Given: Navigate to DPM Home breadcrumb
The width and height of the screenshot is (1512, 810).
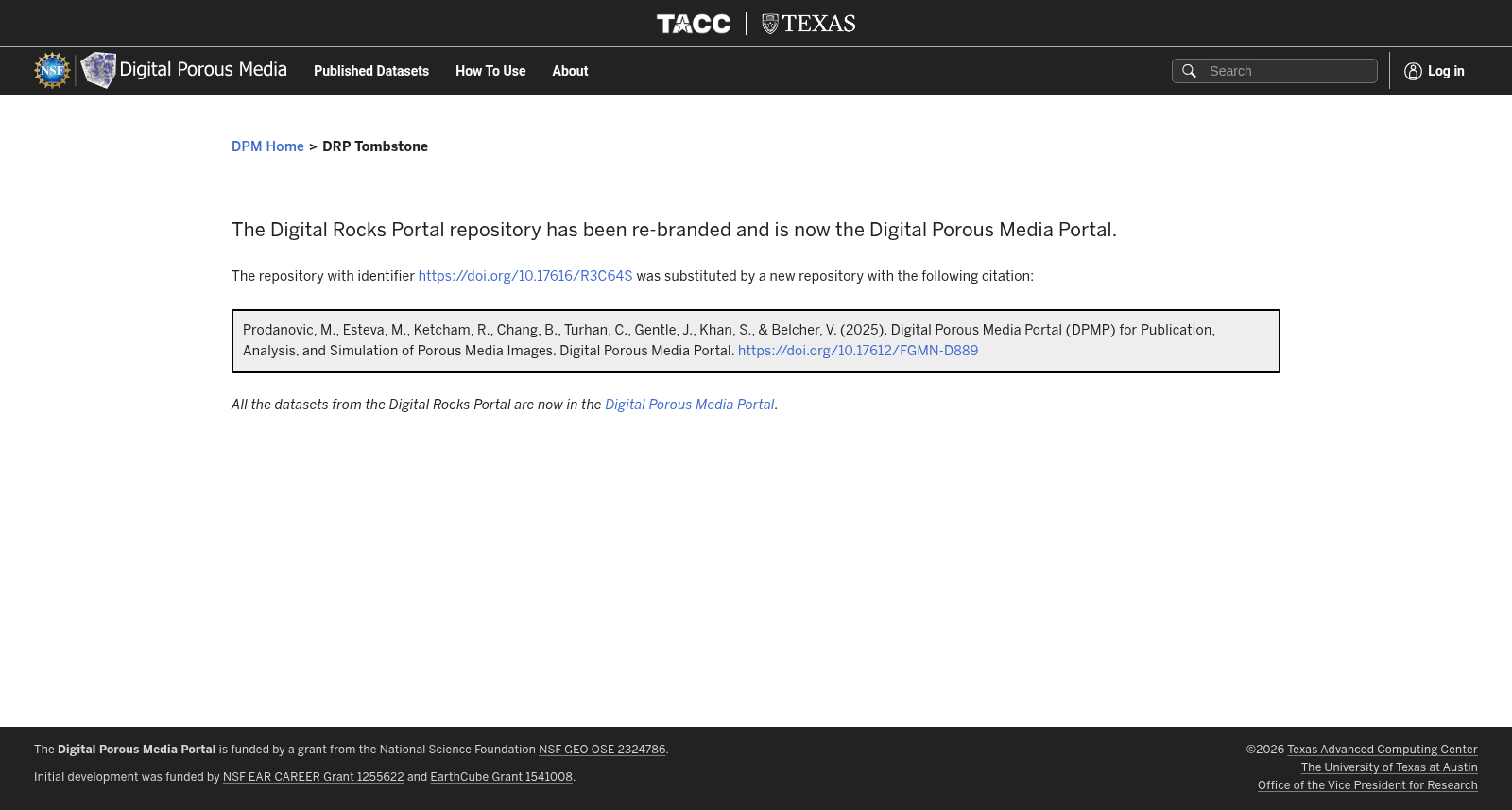Looking at the screenshot, I should [x=267, y=146].
